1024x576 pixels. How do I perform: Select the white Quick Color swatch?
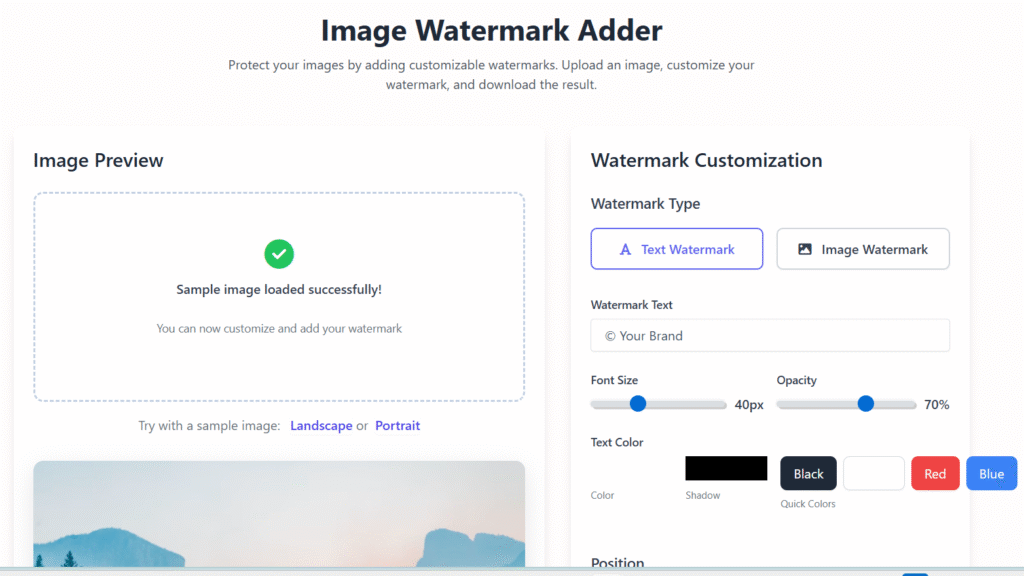tap(873, 473)
